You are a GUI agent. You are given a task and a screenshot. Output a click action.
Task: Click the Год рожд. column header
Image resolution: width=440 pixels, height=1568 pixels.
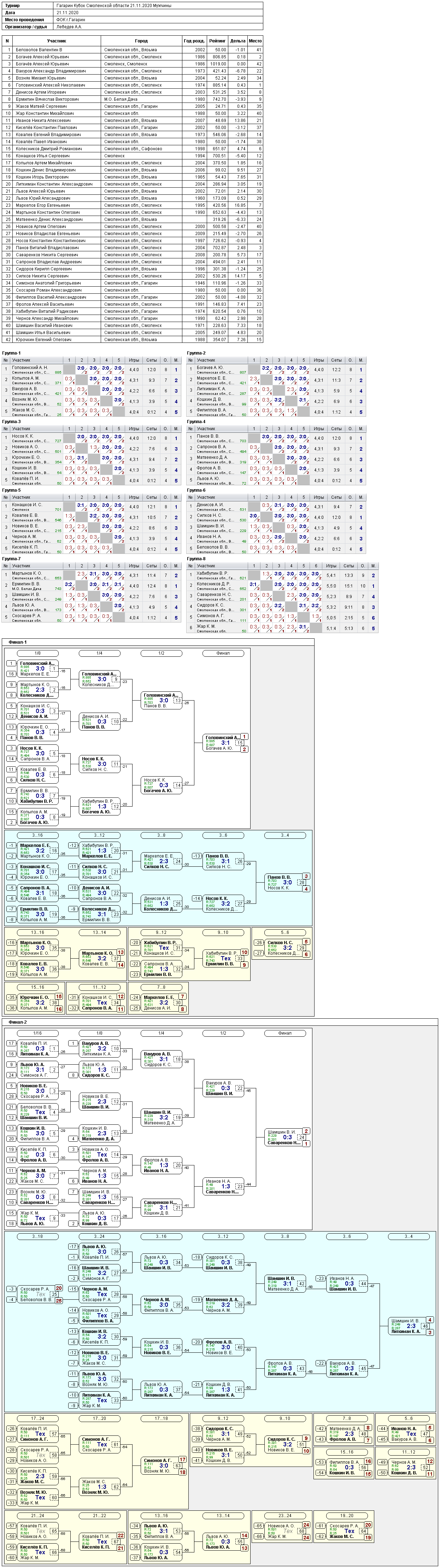[x=195, y=41]
